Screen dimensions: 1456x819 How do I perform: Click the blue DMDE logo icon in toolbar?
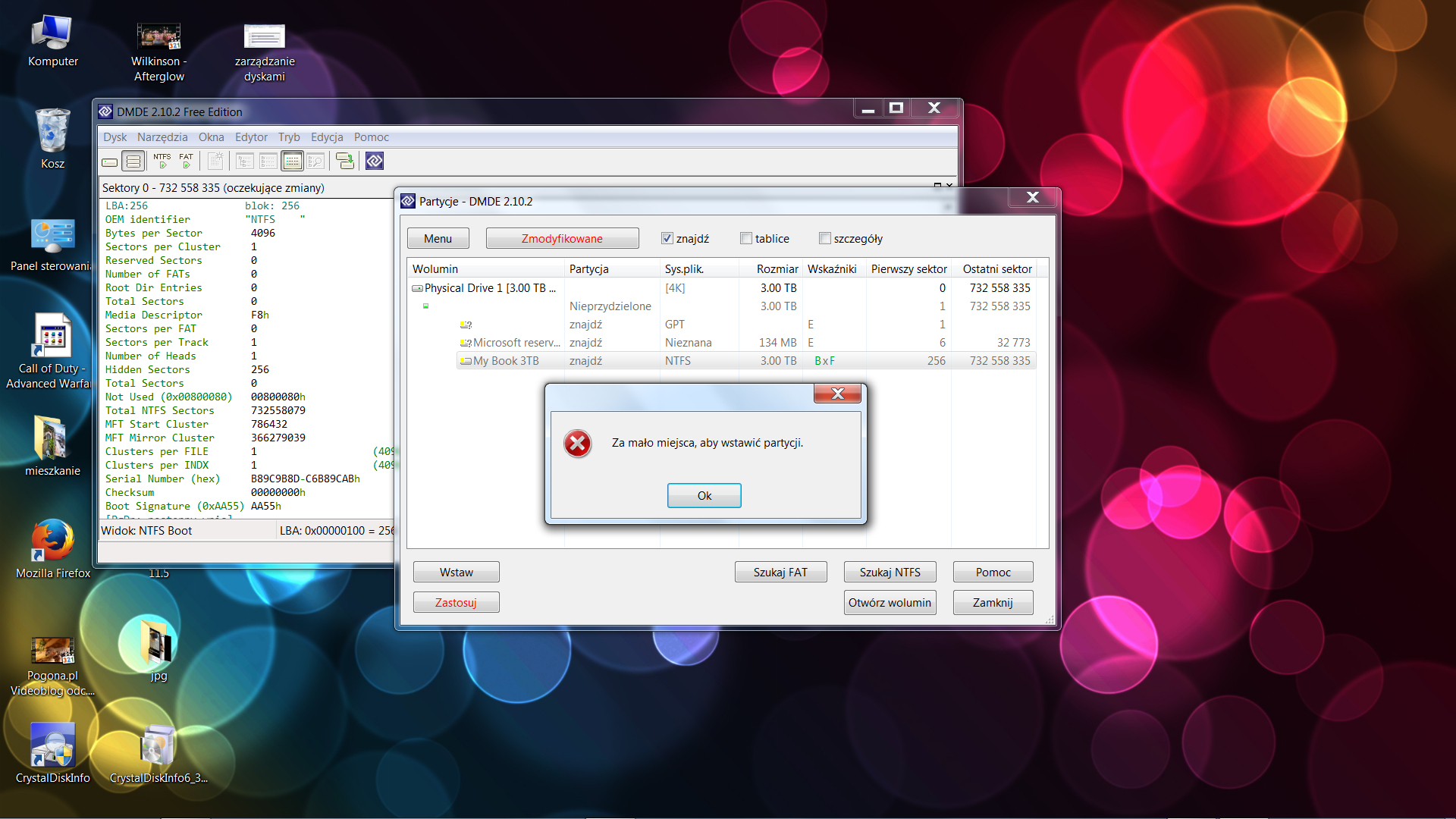point(375,161)
